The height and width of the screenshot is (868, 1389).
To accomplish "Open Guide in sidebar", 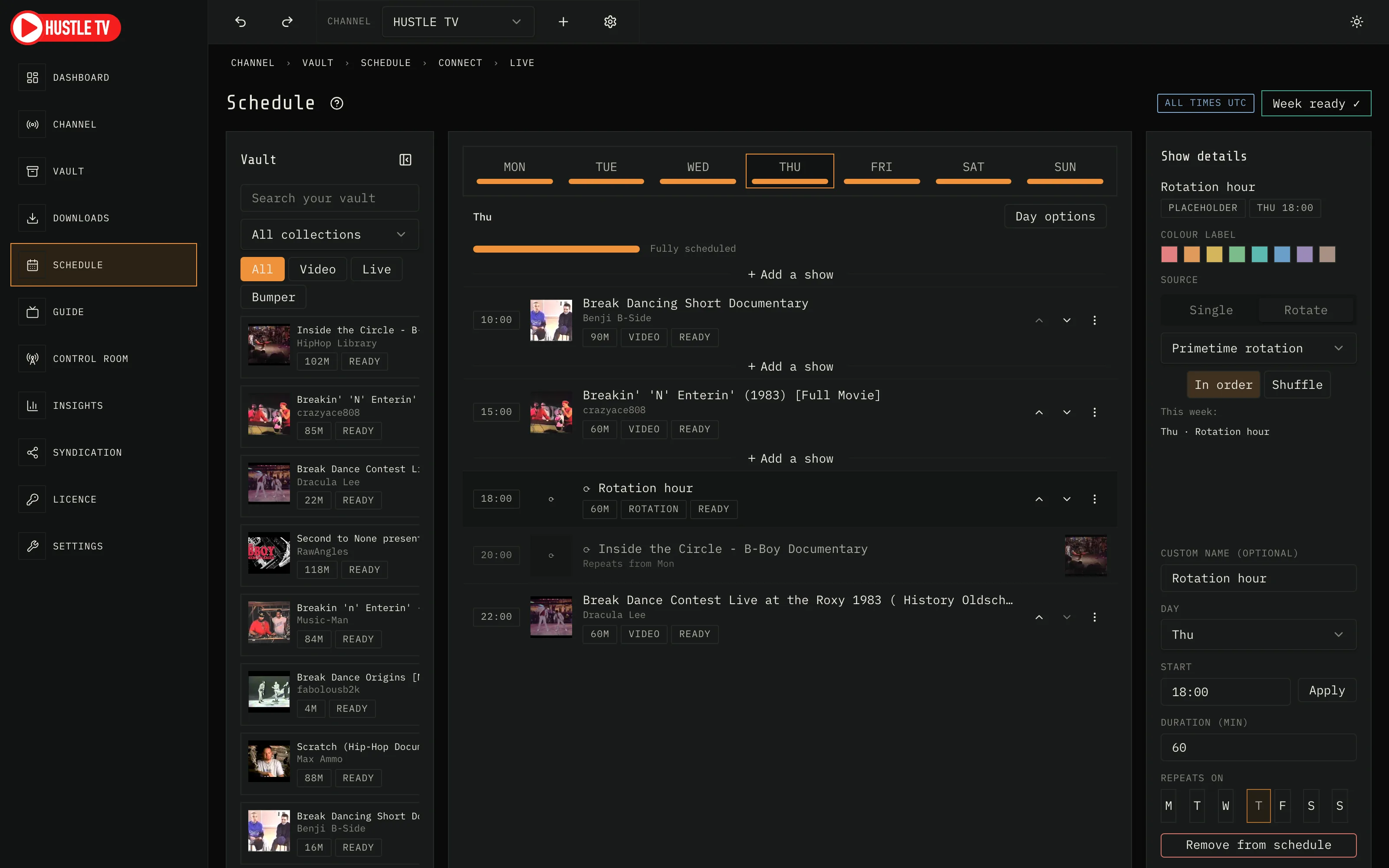I will (104, 312).
